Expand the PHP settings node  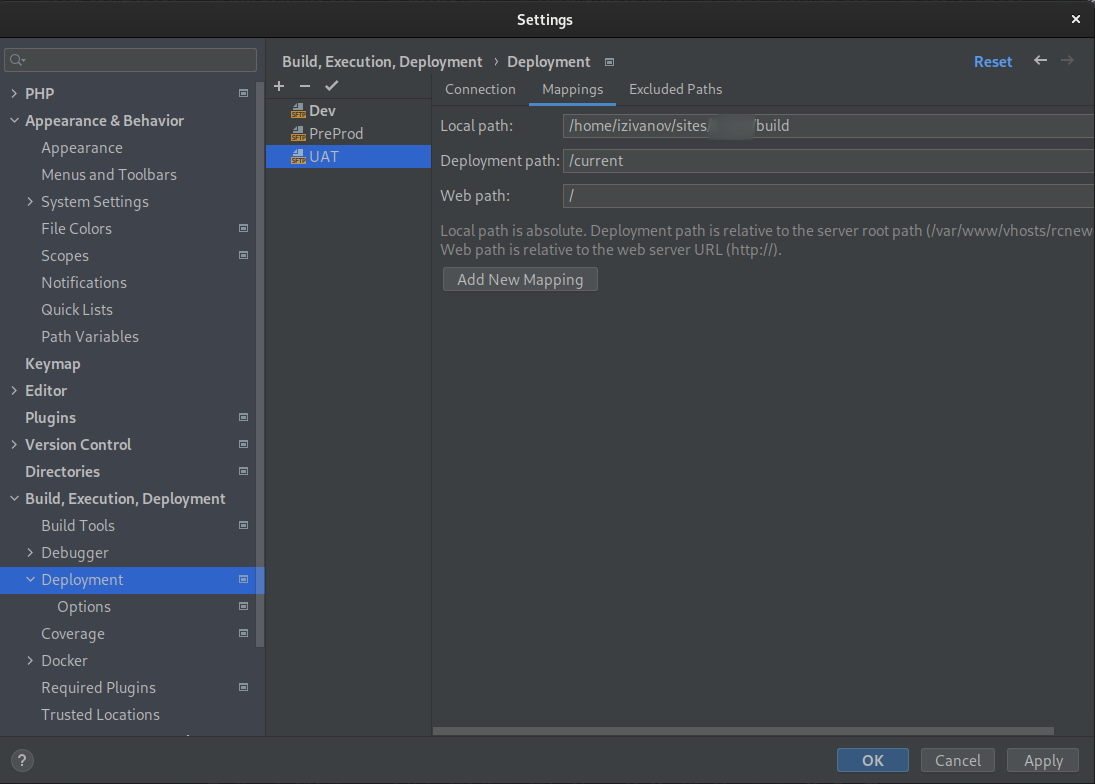pyautogui.click(x=14, y=93)
